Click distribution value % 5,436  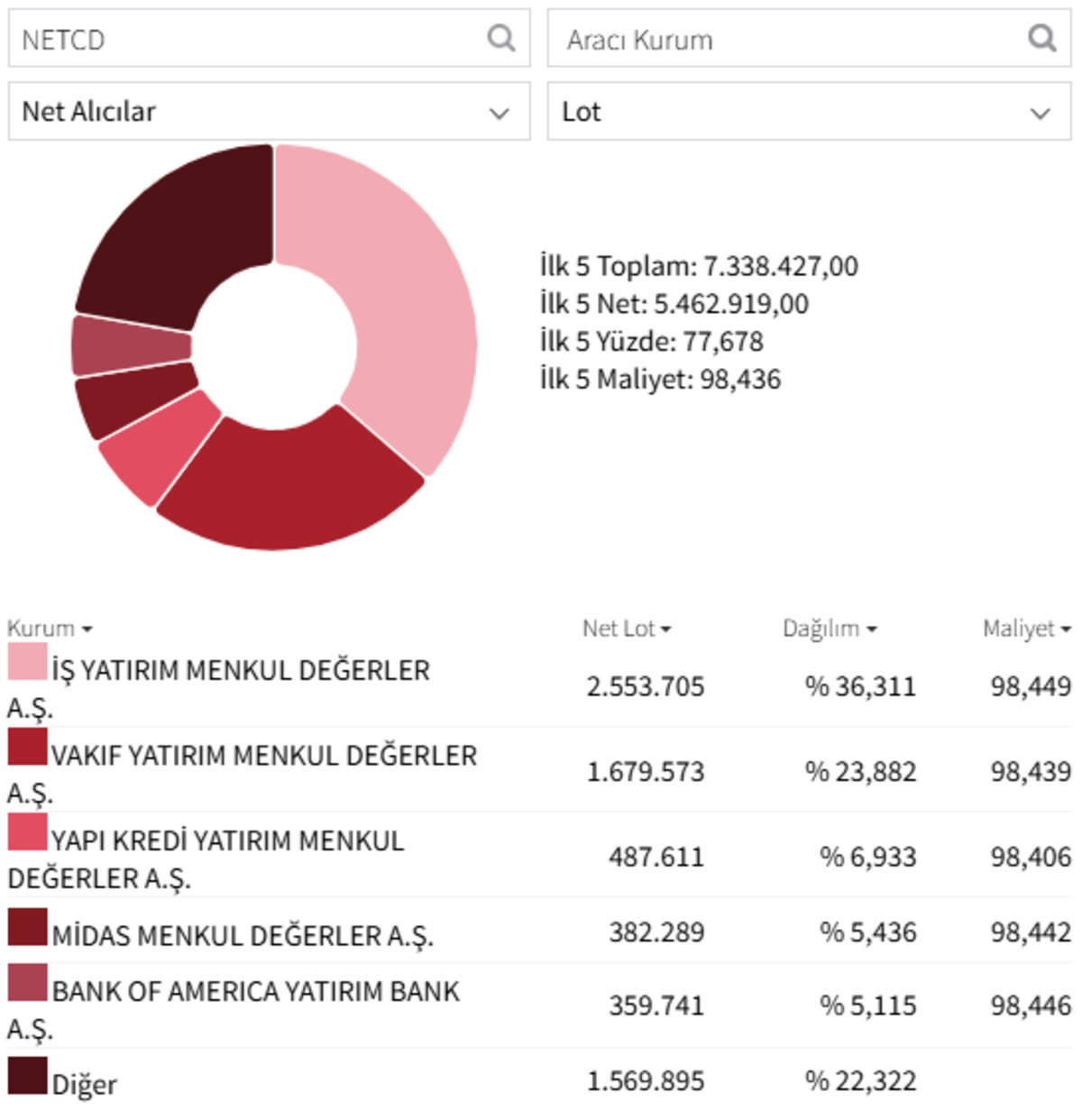(x=867, y=932)
